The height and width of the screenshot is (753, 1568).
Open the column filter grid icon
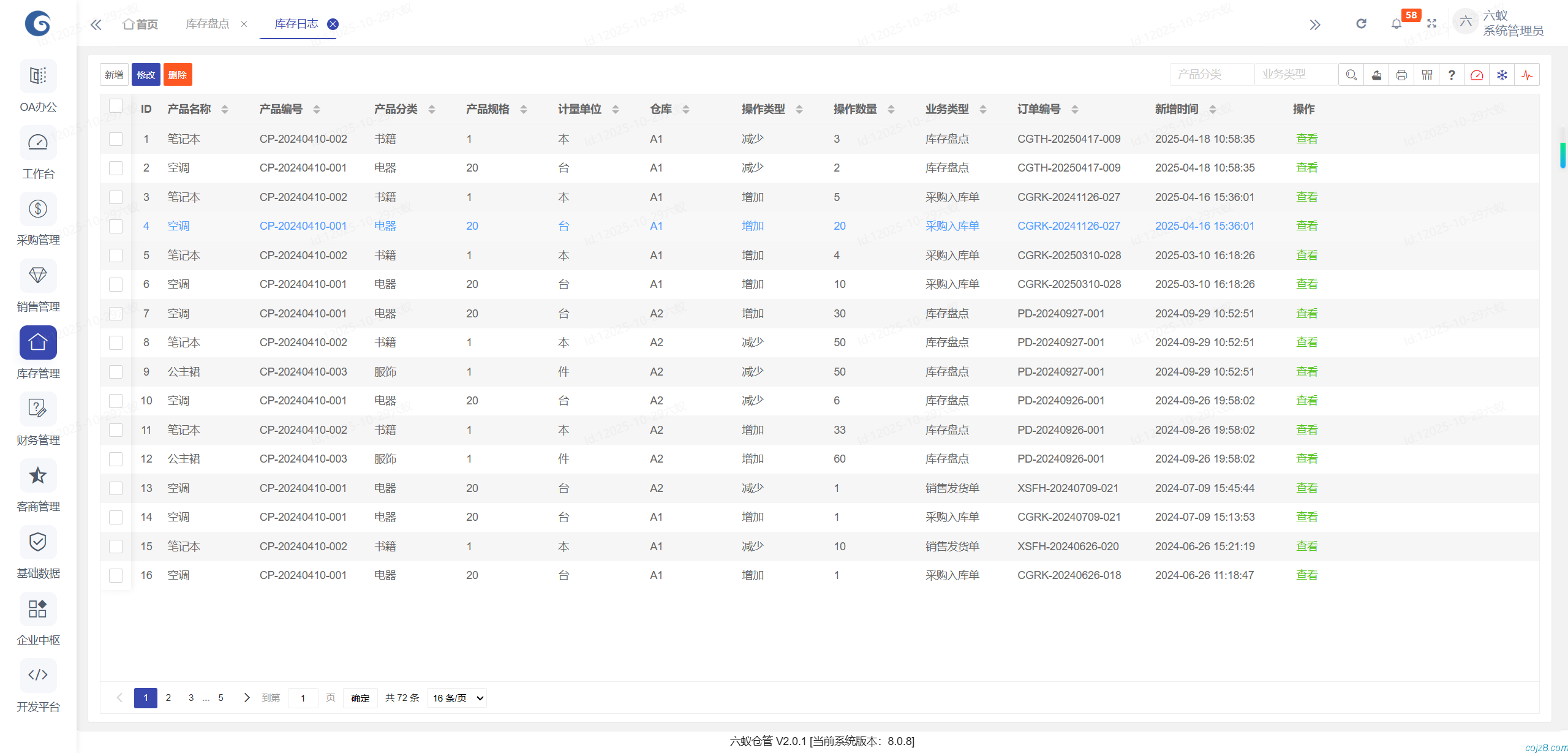[1427, 75]
